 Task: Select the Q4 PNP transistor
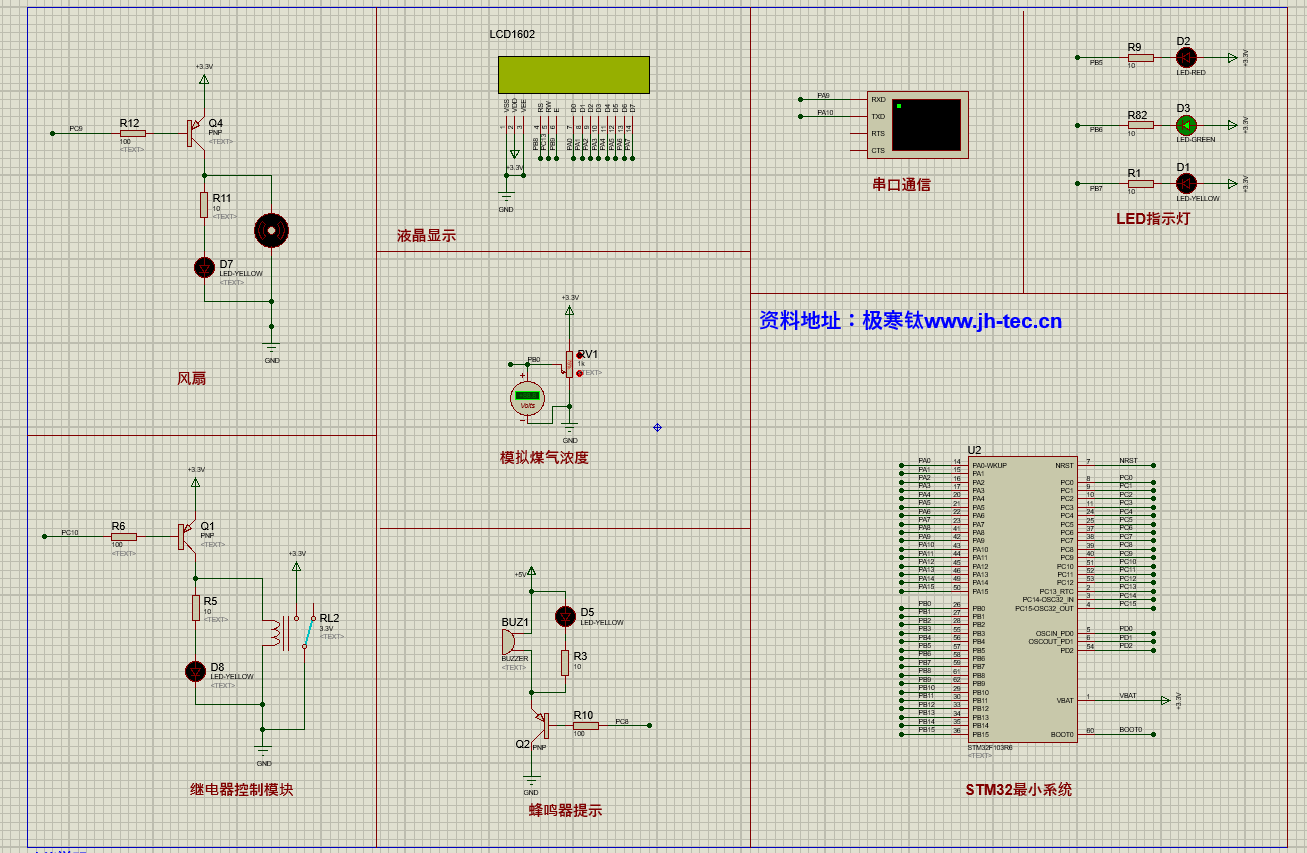click(x=196, y=133)
